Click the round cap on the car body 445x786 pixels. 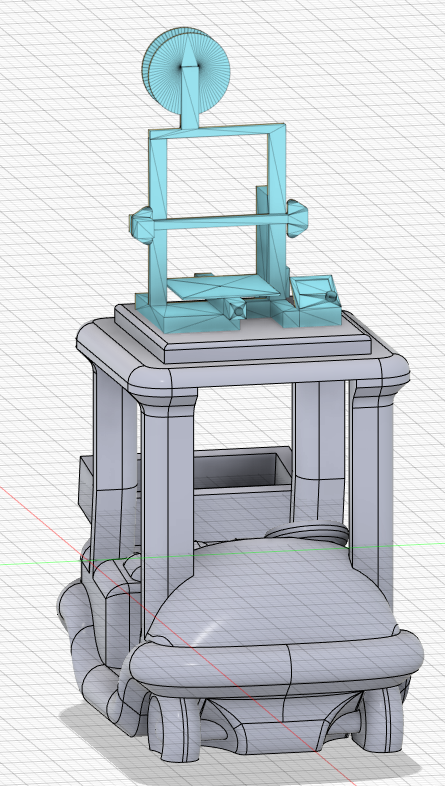[308, 532]
